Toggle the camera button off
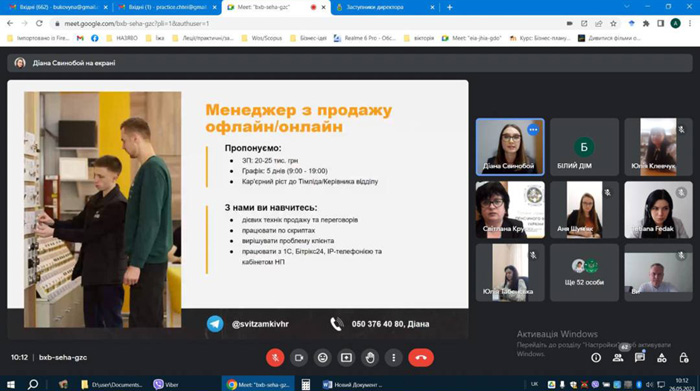Screen dimensions: 700x391 [x=299, y=358]
